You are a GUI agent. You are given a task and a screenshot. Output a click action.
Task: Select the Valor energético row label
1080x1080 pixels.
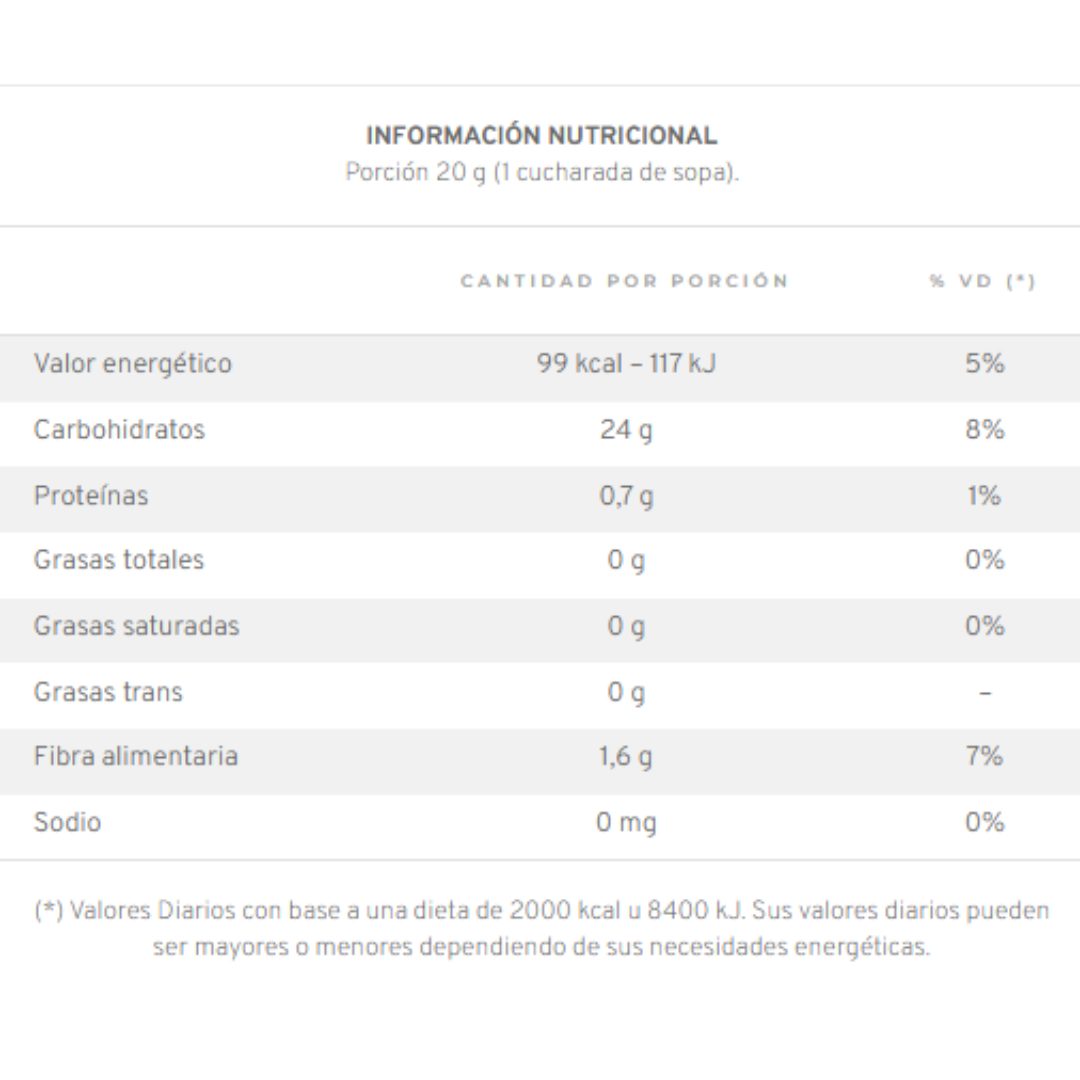tap(133, 364)
